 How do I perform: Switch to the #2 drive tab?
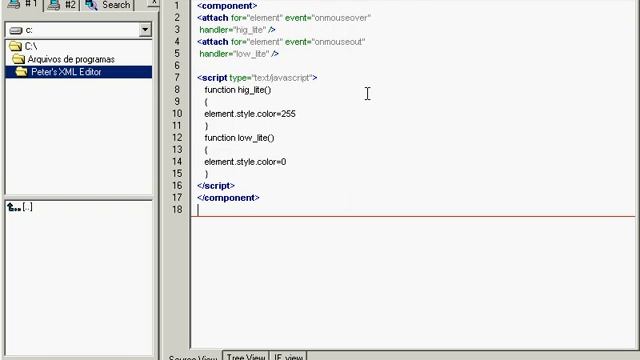point(62,5)
